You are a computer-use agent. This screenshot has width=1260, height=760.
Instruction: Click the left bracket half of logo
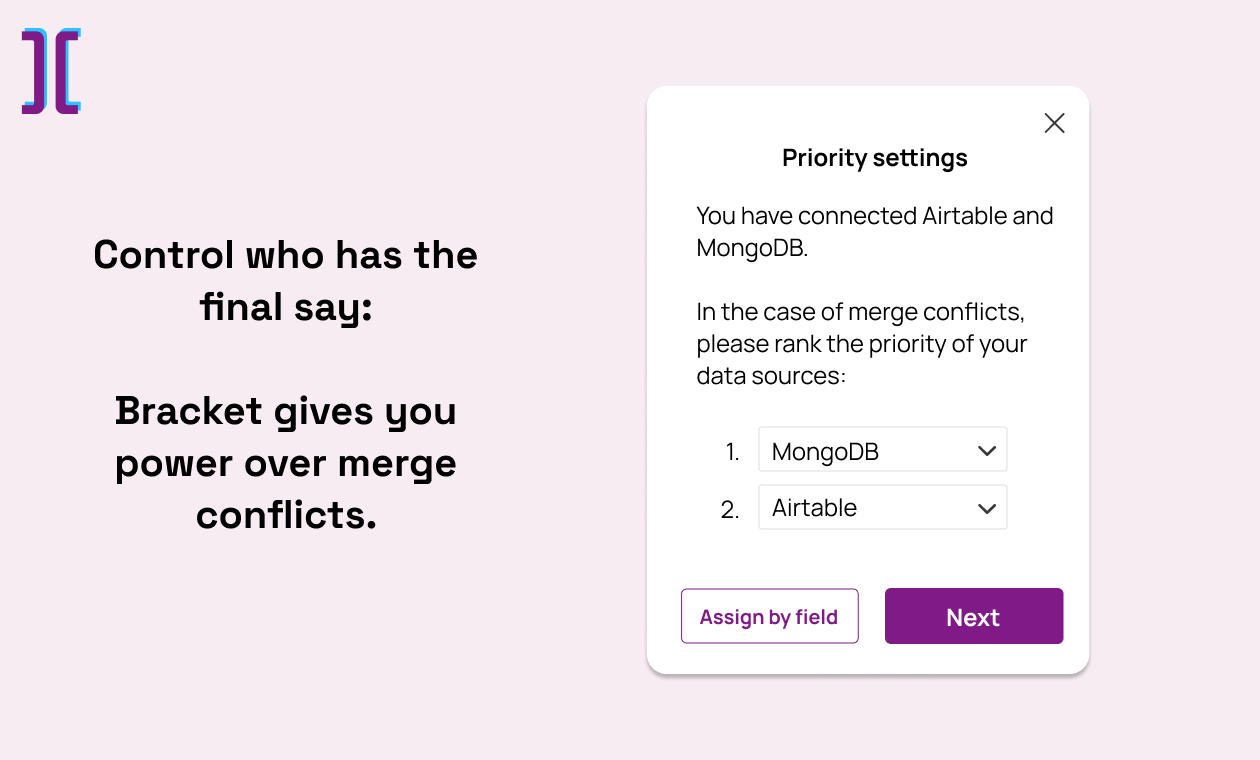(35, 71)
